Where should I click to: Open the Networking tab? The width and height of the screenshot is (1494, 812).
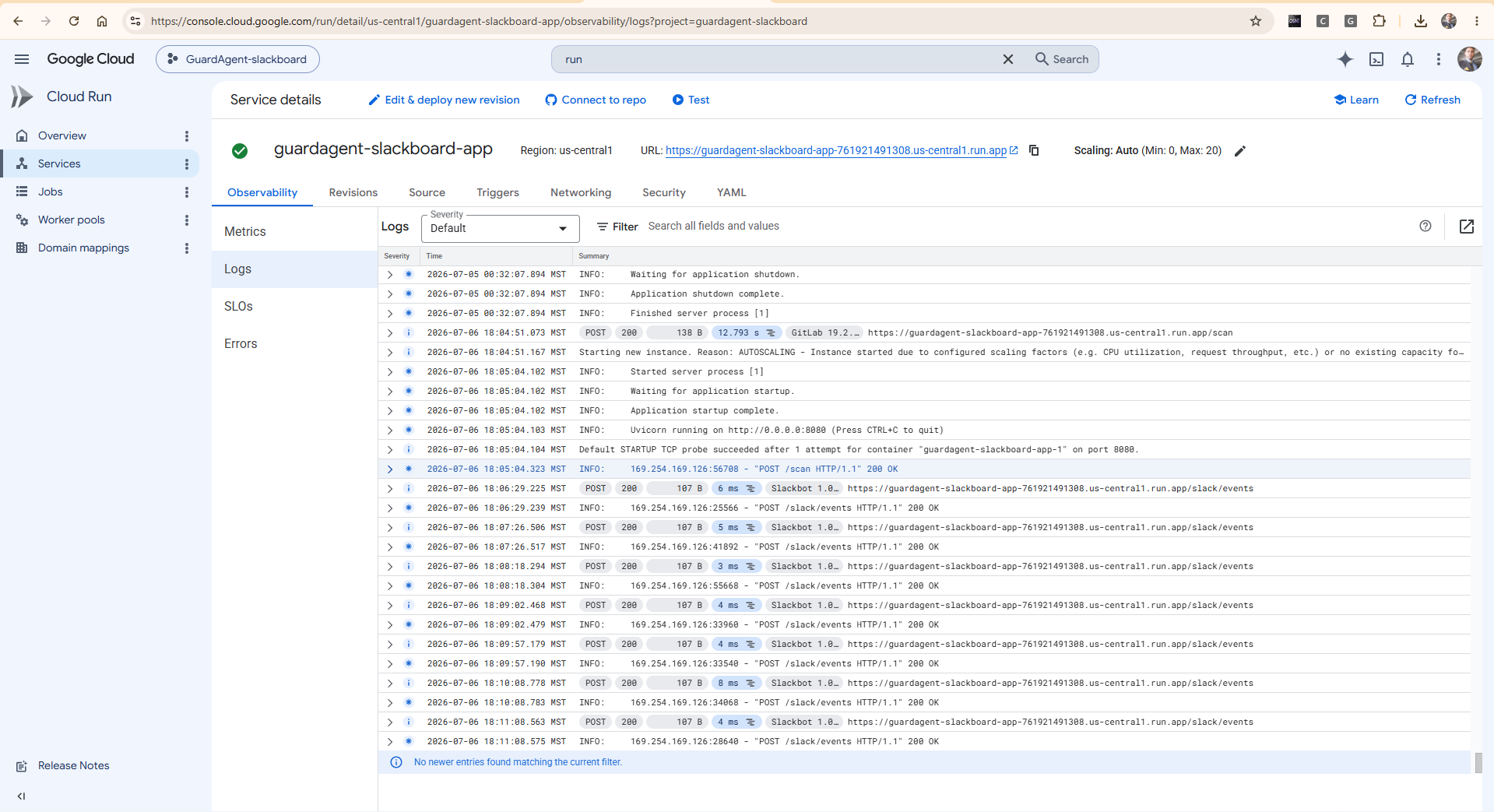581,192
